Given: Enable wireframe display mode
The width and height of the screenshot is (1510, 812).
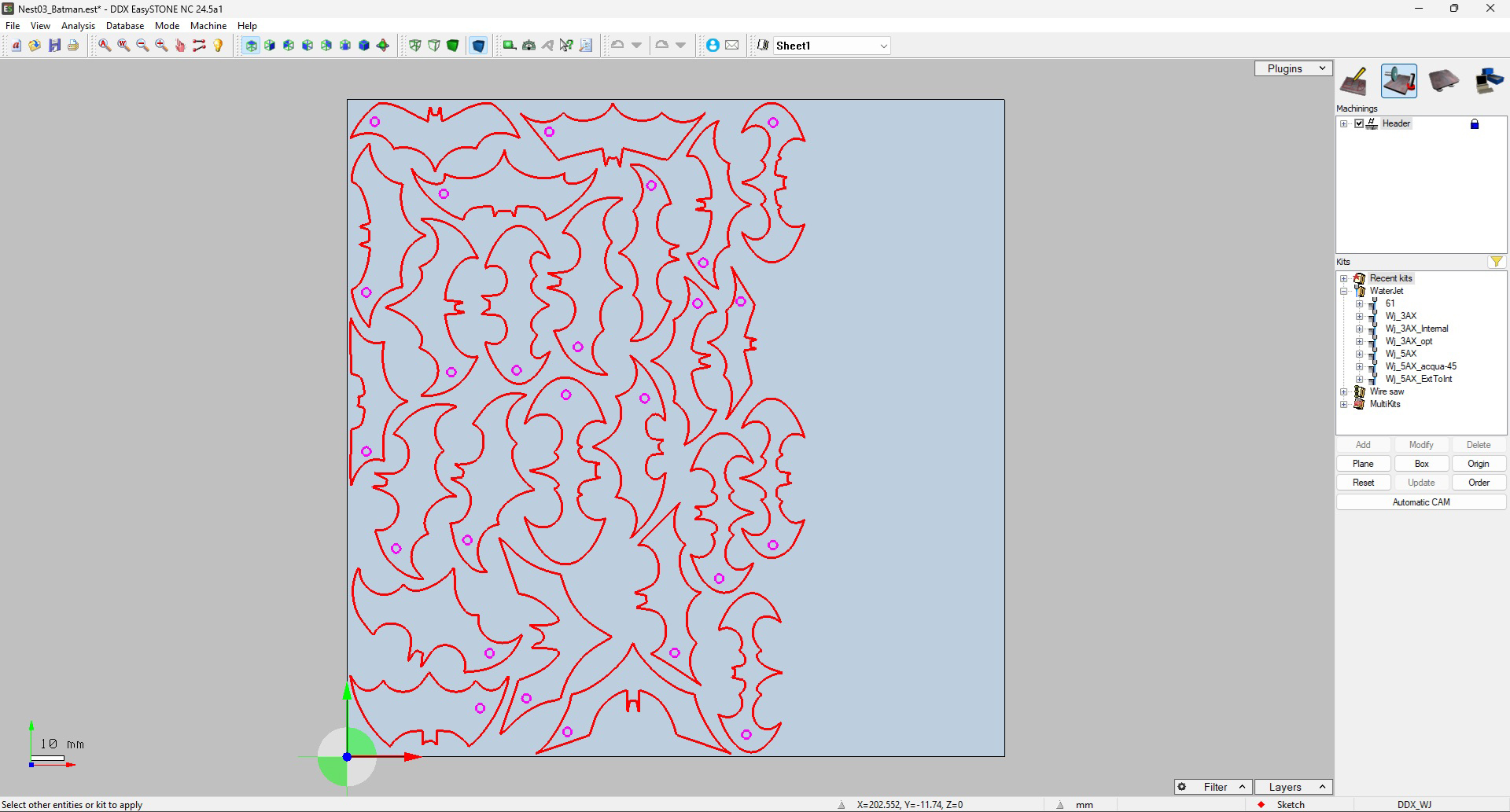Looking at the screenshot, I should point(415,46).
